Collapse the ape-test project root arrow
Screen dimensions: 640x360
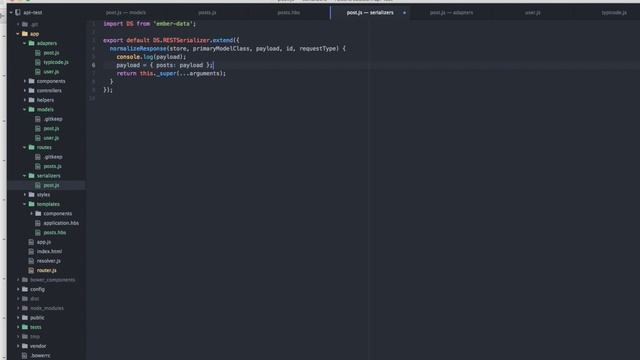click(11, 13)
